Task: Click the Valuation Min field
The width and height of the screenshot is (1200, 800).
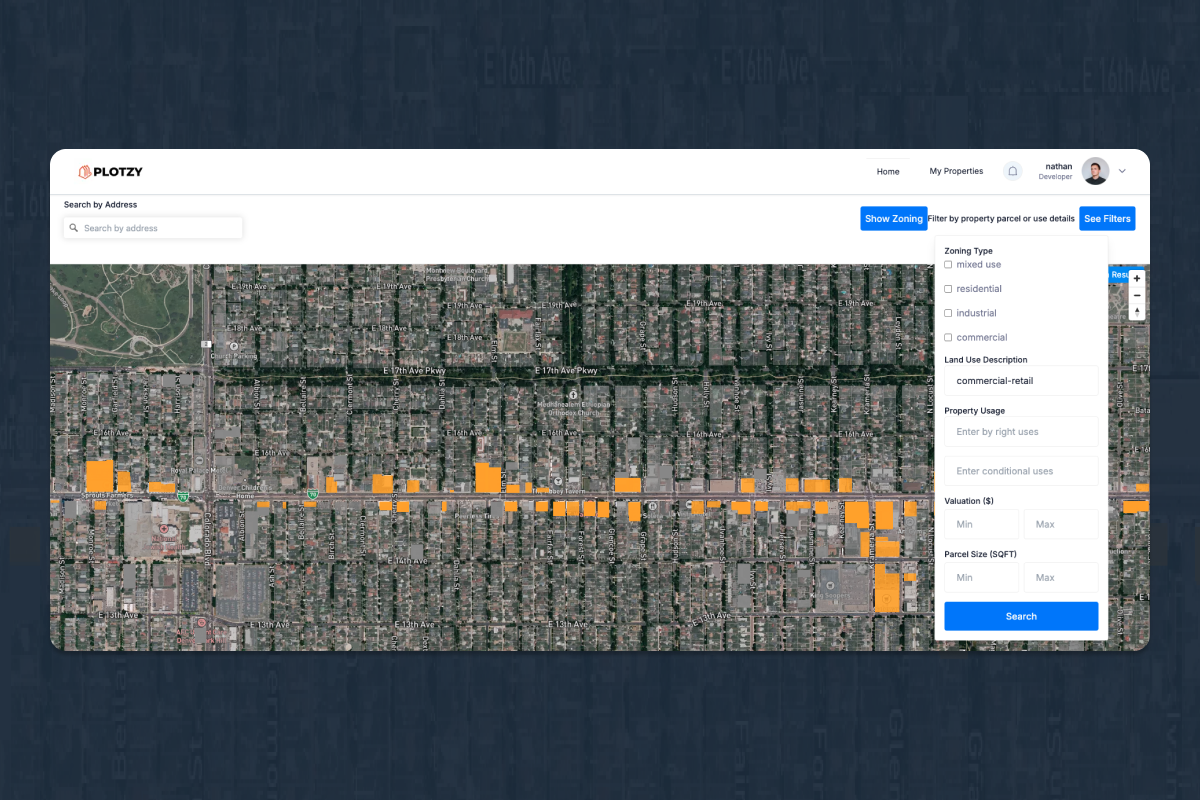Action: [x=981, y=524]
